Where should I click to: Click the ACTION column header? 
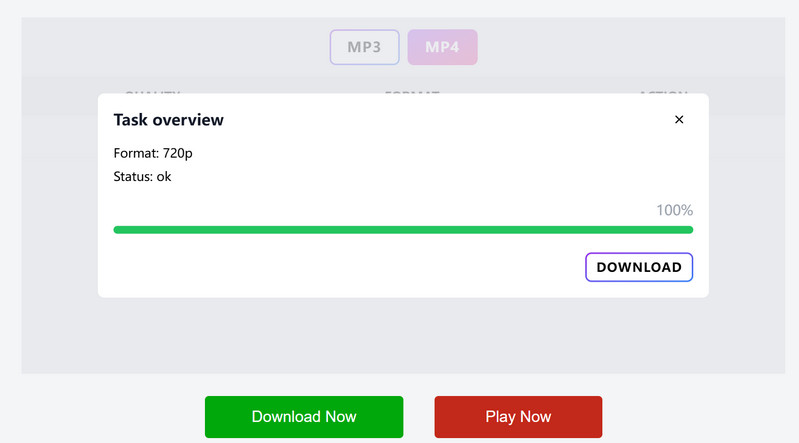[x=664, y=91]
